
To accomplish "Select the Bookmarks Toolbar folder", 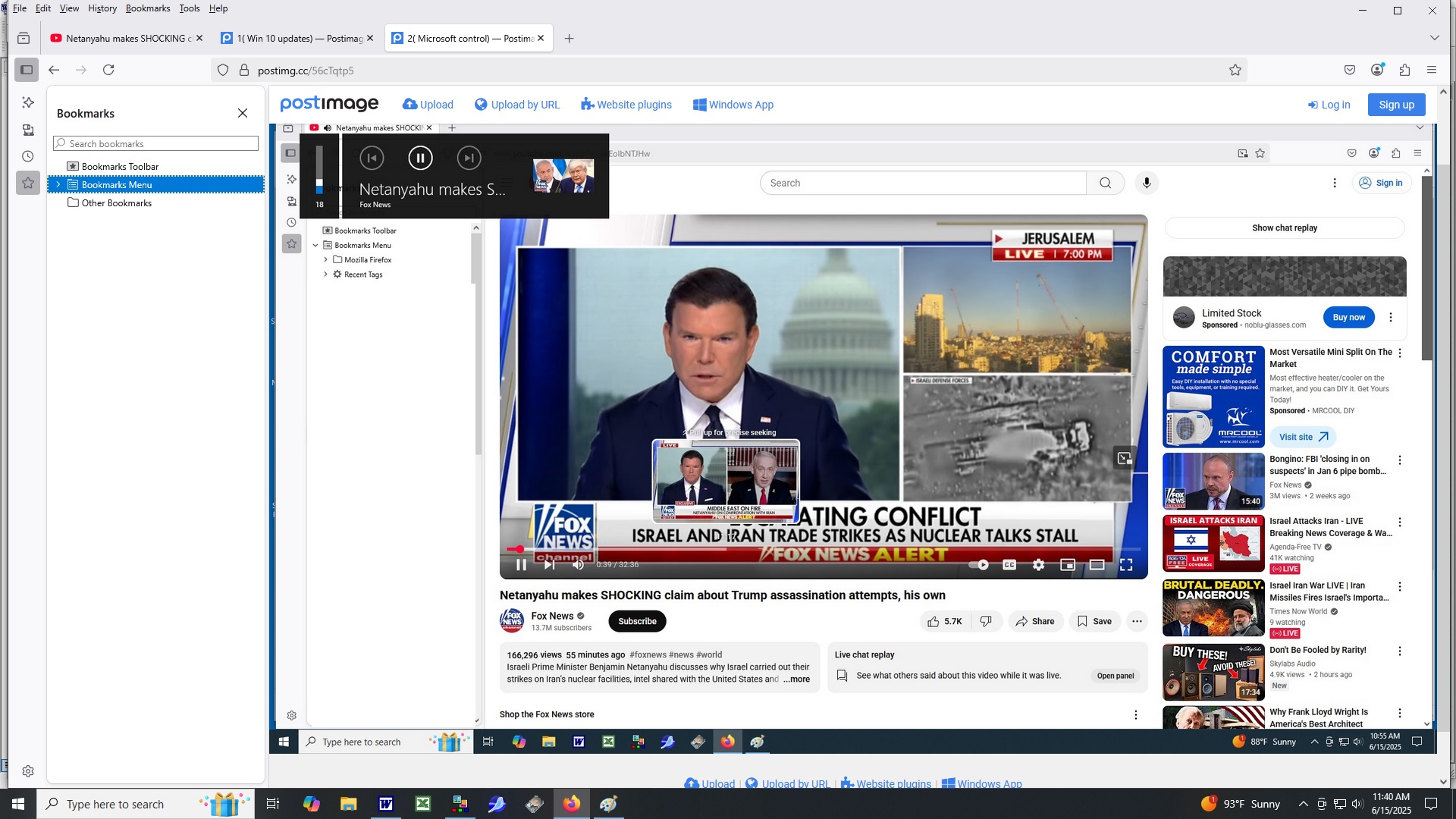I will 120,166.
